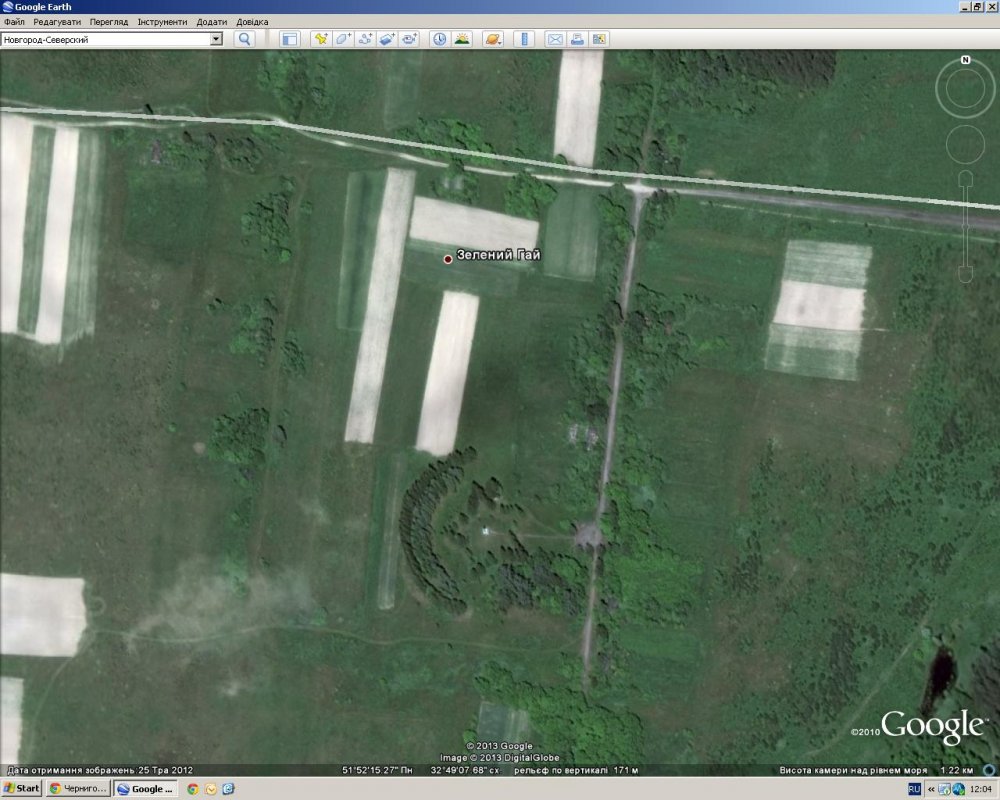Open the Перегляд menu
Screen dimensions: 1000x800
click(109, 22)
